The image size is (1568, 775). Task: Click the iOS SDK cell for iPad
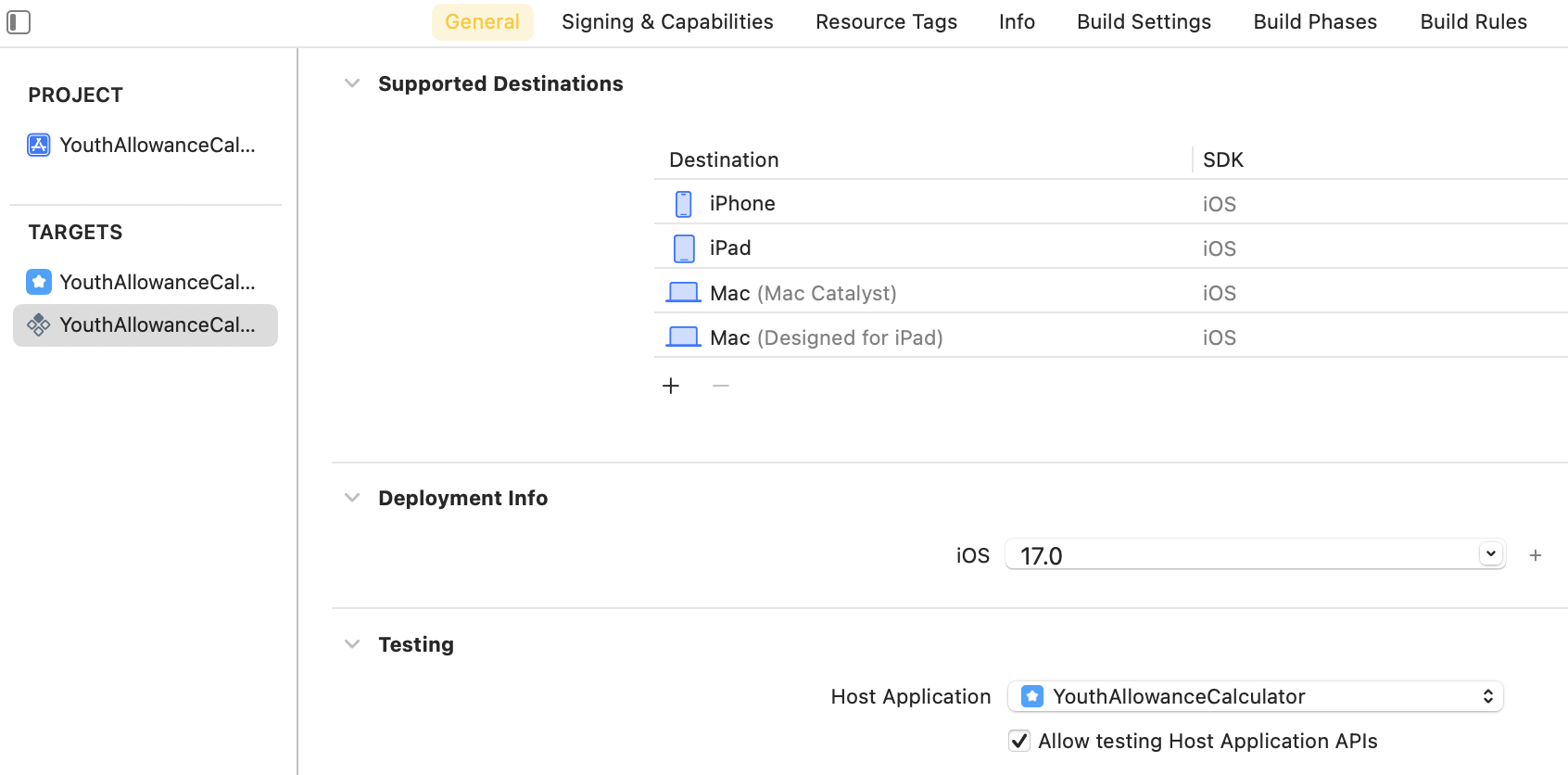[1220, 248]
